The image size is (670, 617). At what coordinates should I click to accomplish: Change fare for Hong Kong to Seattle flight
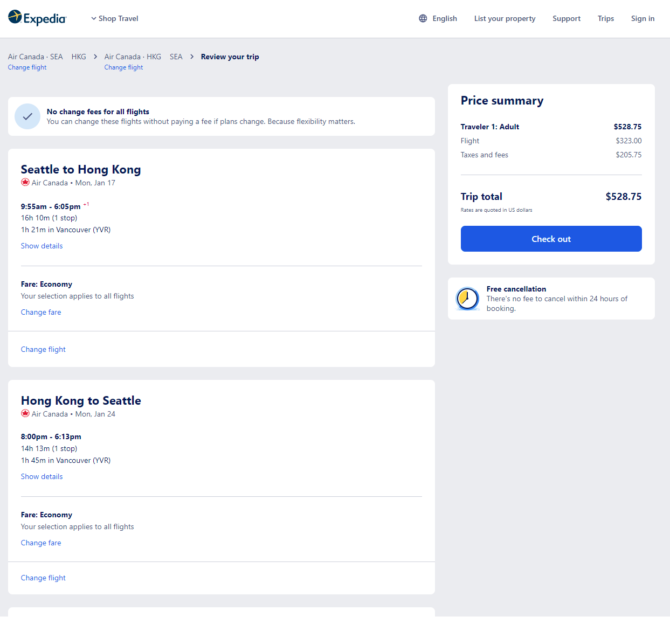tap(41, 543)
